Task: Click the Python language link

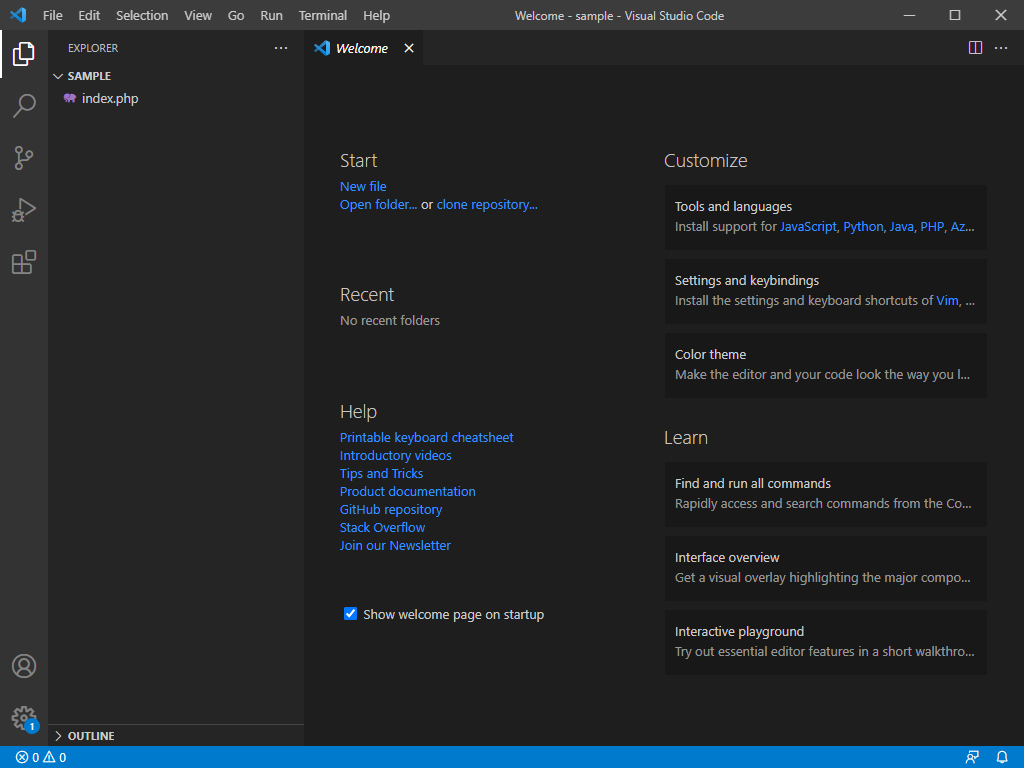Action: click(x=863, y=227)
